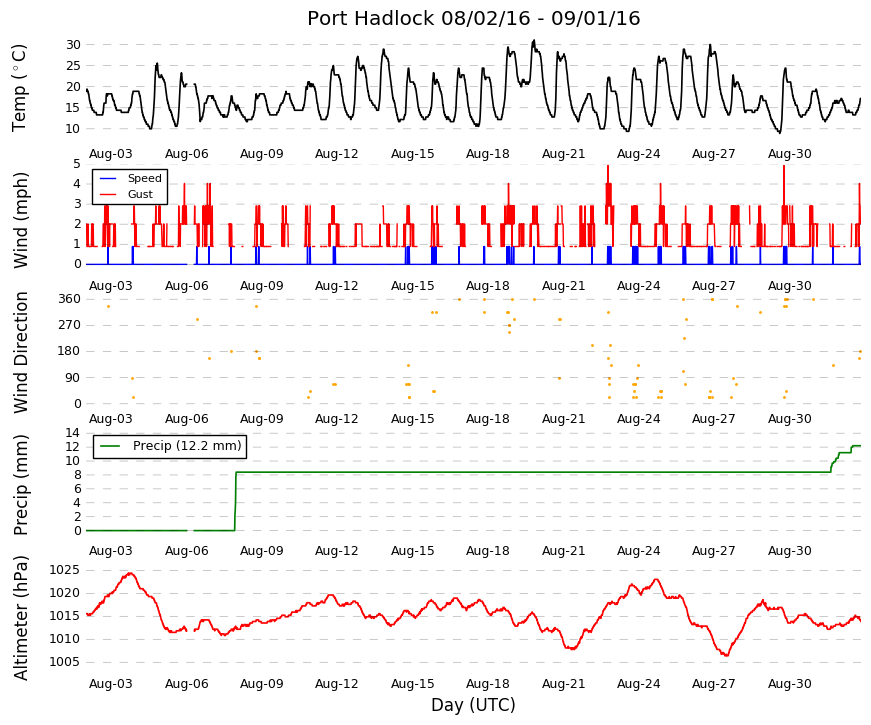Click Aug-12 tick under wind speed plot
The height and width of the screenshot is (725, 871).
pos(337,286)
